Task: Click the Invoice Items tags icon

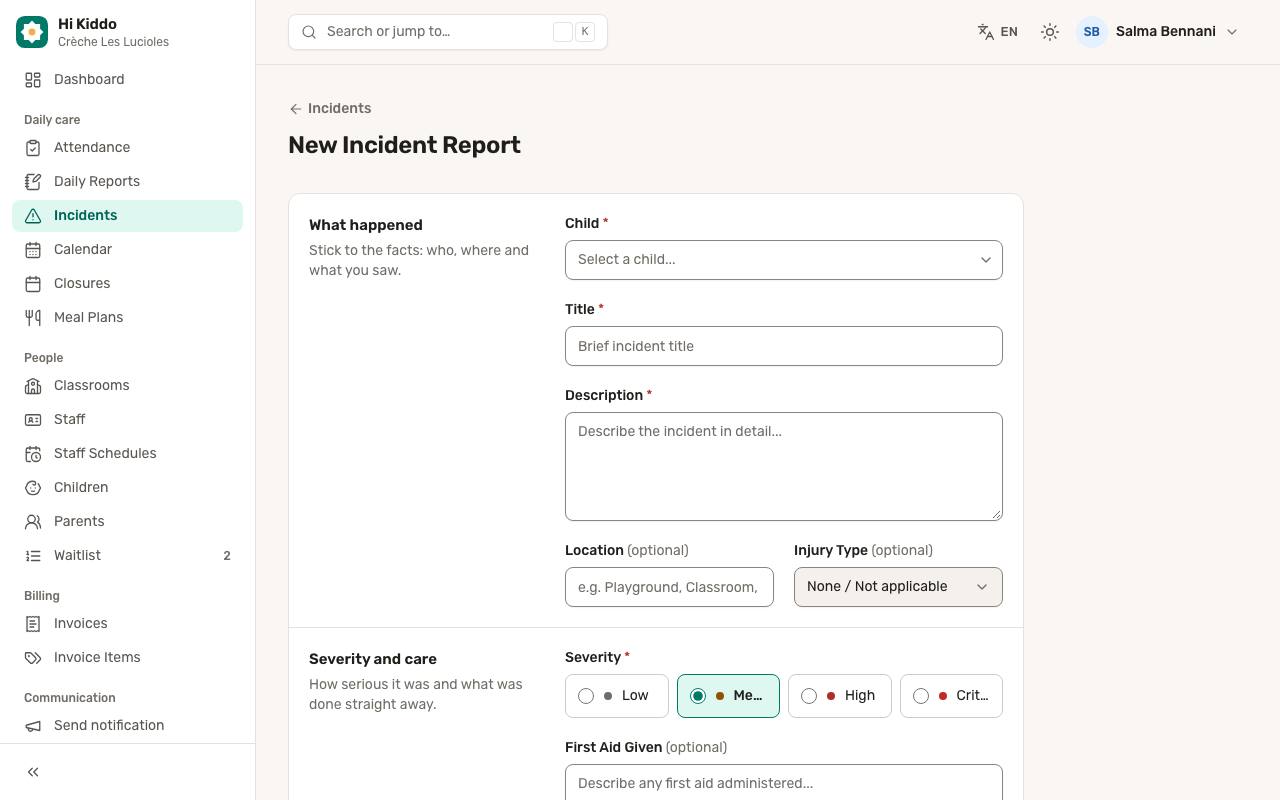Action: 33,657
